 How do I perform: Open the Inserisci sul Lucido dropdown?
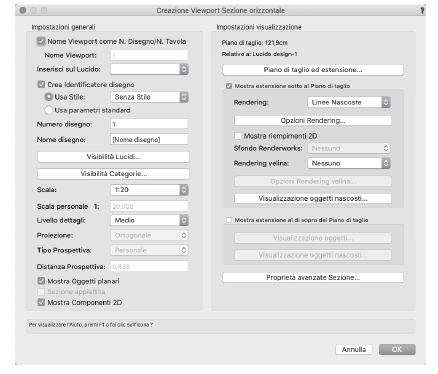(x=149, y=69)
